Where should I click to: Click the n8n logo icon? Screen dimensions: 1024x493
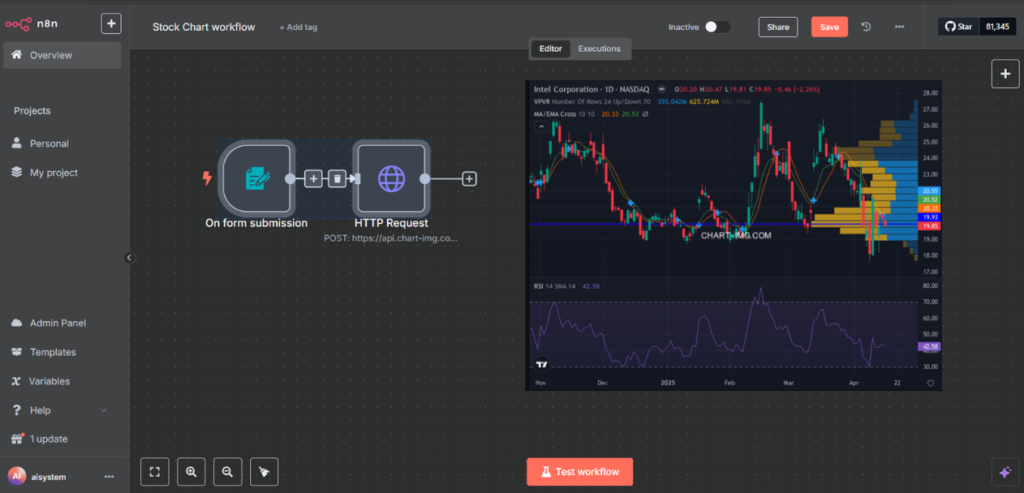tap(18, 24)
